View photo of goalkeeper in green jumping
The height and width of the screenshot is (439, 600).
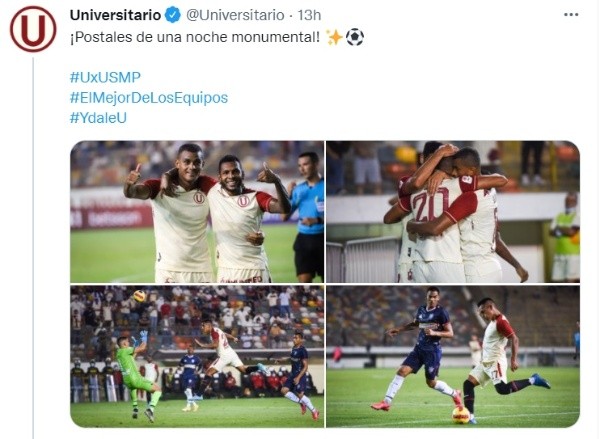tap(197, 356)
